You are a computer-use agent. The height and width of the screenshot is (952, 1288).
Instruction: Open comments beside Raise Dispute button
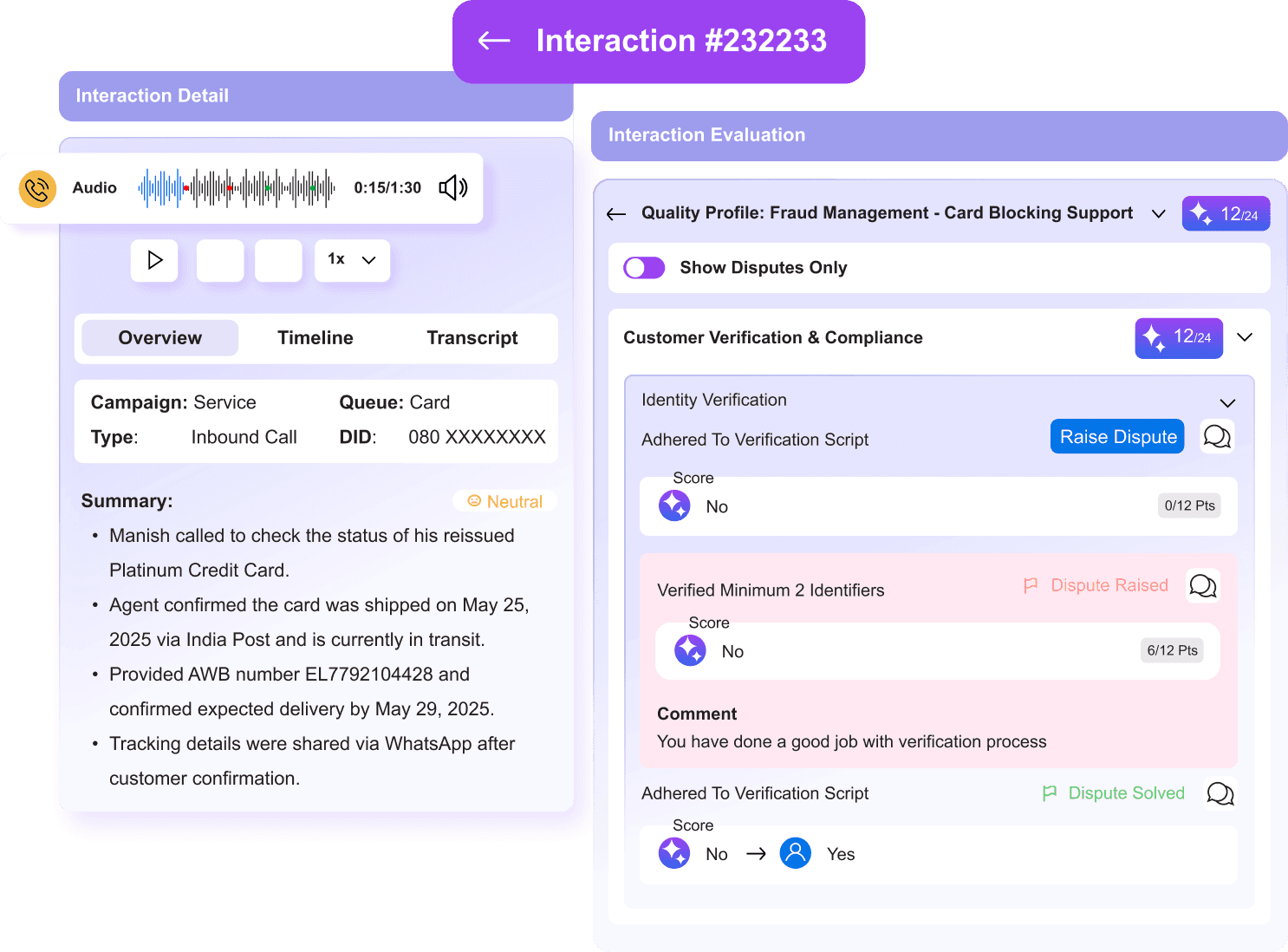(x=1217, y=436)
